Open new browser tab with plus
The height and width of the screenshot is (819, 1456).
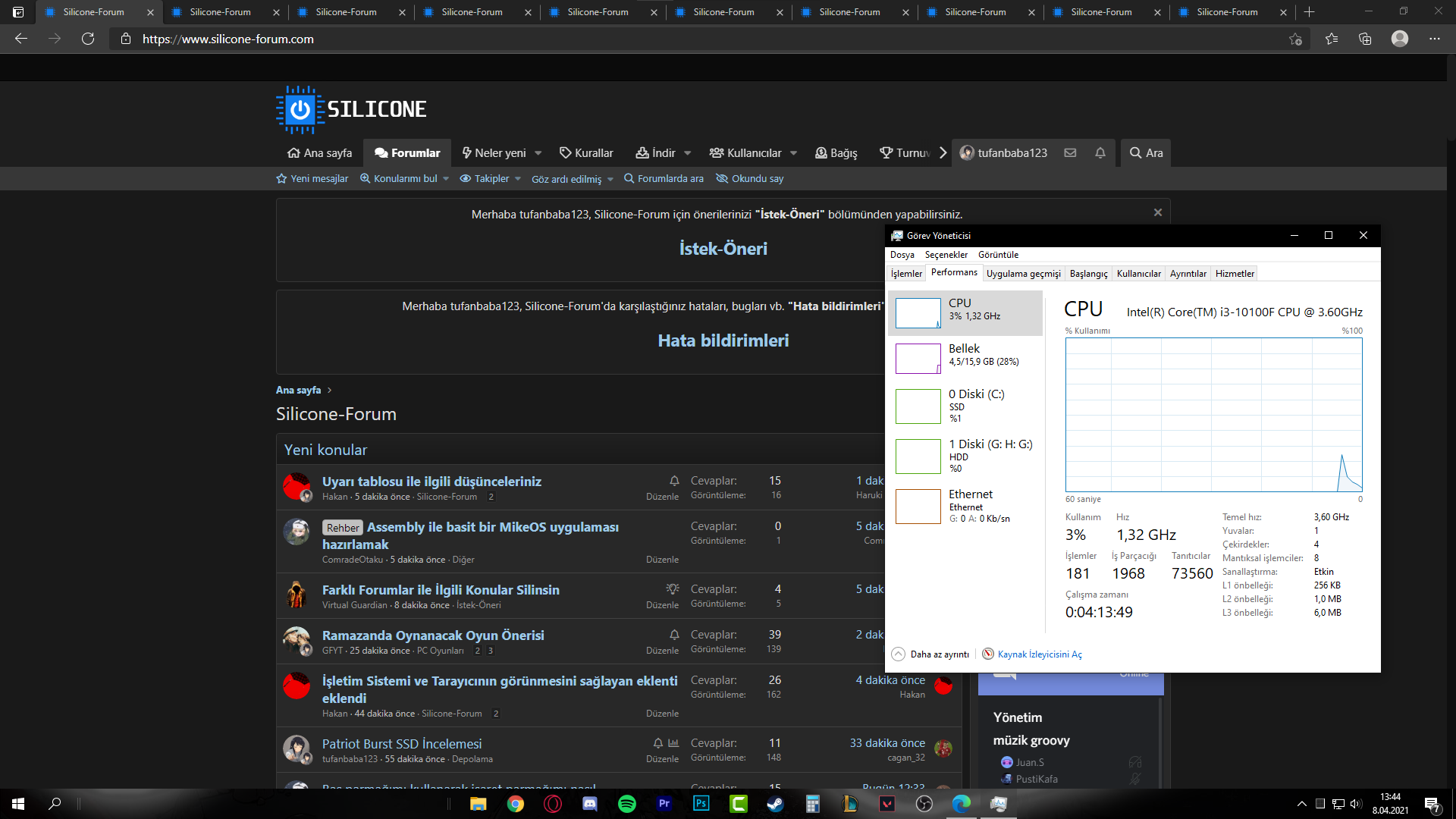pos(1310,11)
